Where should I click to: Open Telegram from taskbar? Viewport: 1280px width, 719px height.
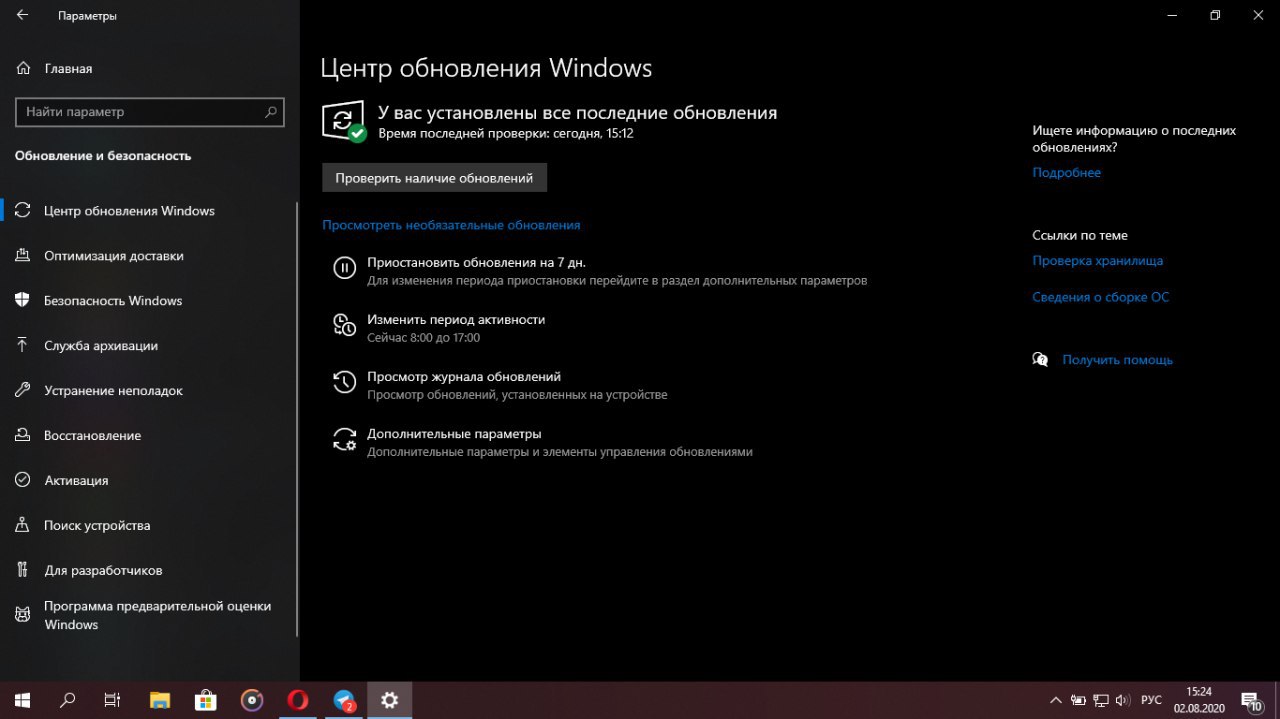pos(344,700)
